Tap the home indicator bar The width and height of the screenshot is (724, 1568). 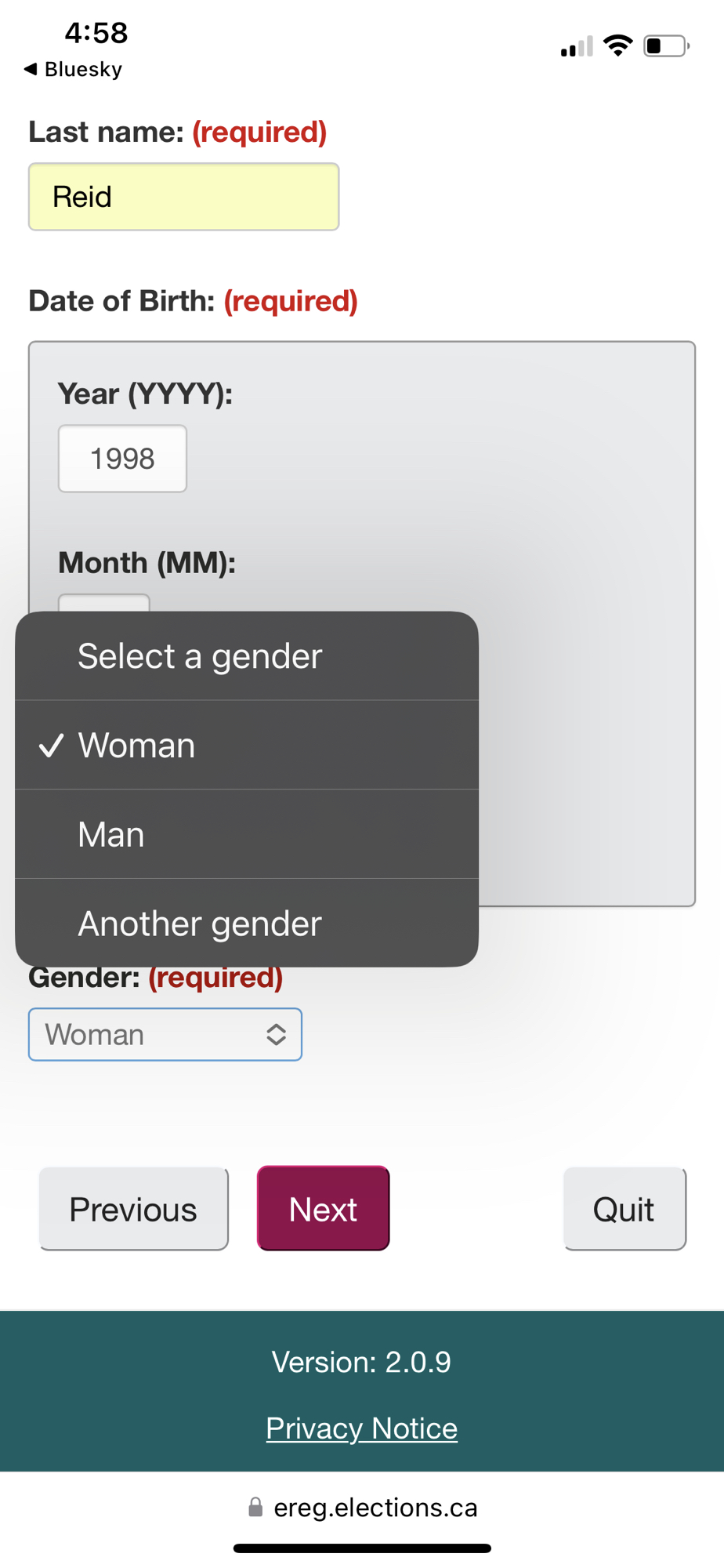(x=362, y=1548)
